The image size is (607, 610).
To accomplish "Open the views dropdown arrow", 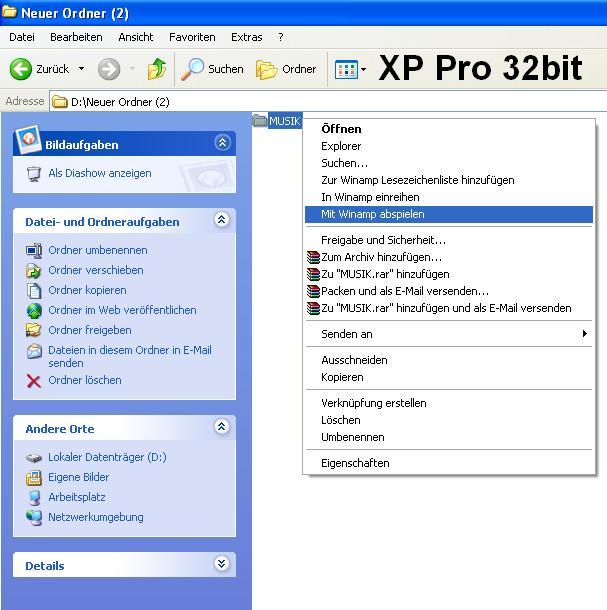I will 363,70.
